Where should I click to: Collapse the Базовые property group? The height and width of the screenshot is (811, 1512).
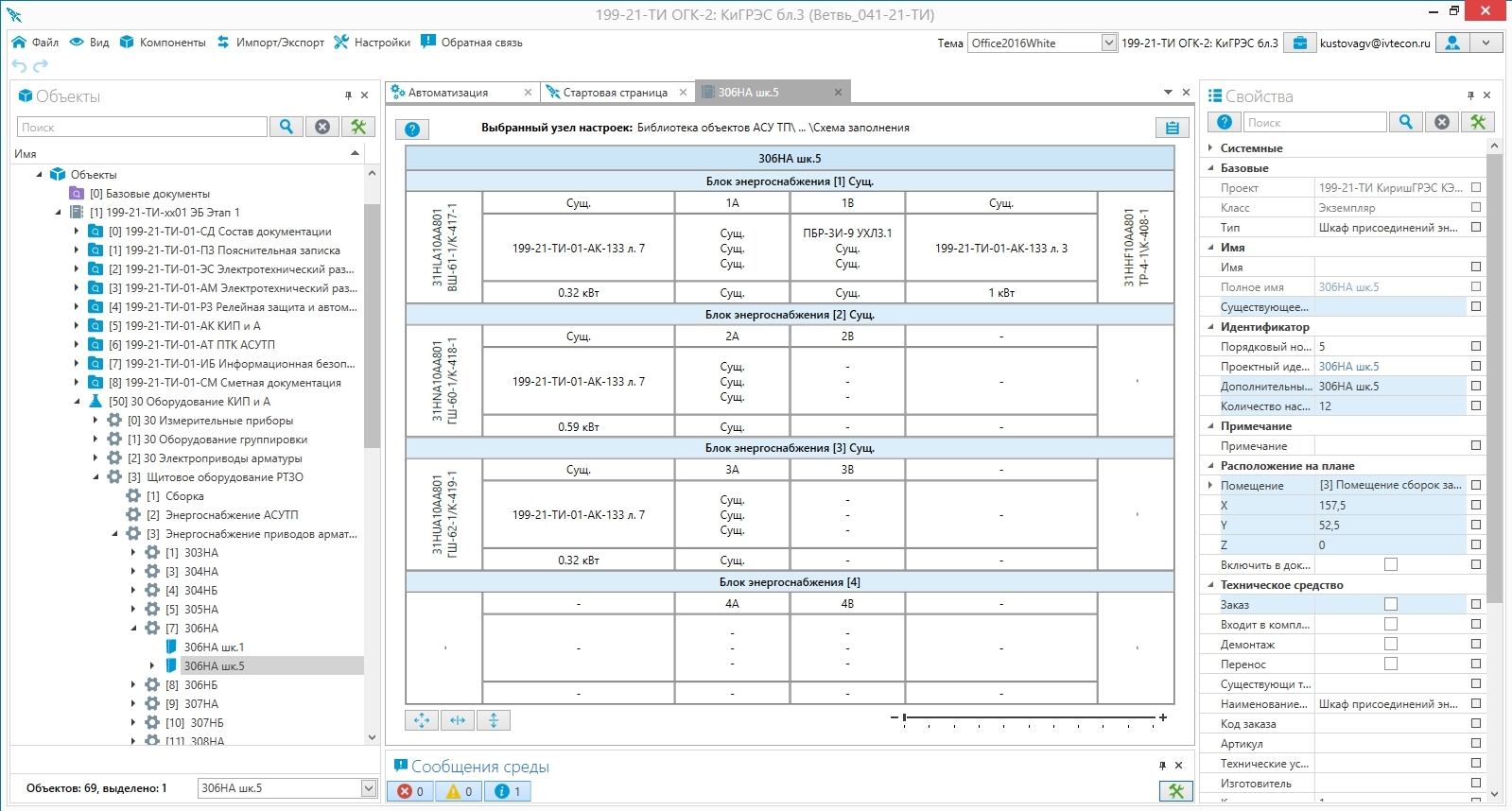(1210, 167)
